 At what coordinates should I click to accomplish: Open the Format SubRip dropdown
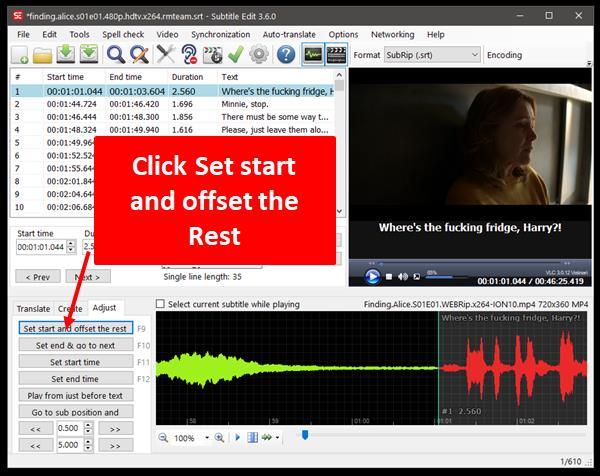tap(432, 55)
